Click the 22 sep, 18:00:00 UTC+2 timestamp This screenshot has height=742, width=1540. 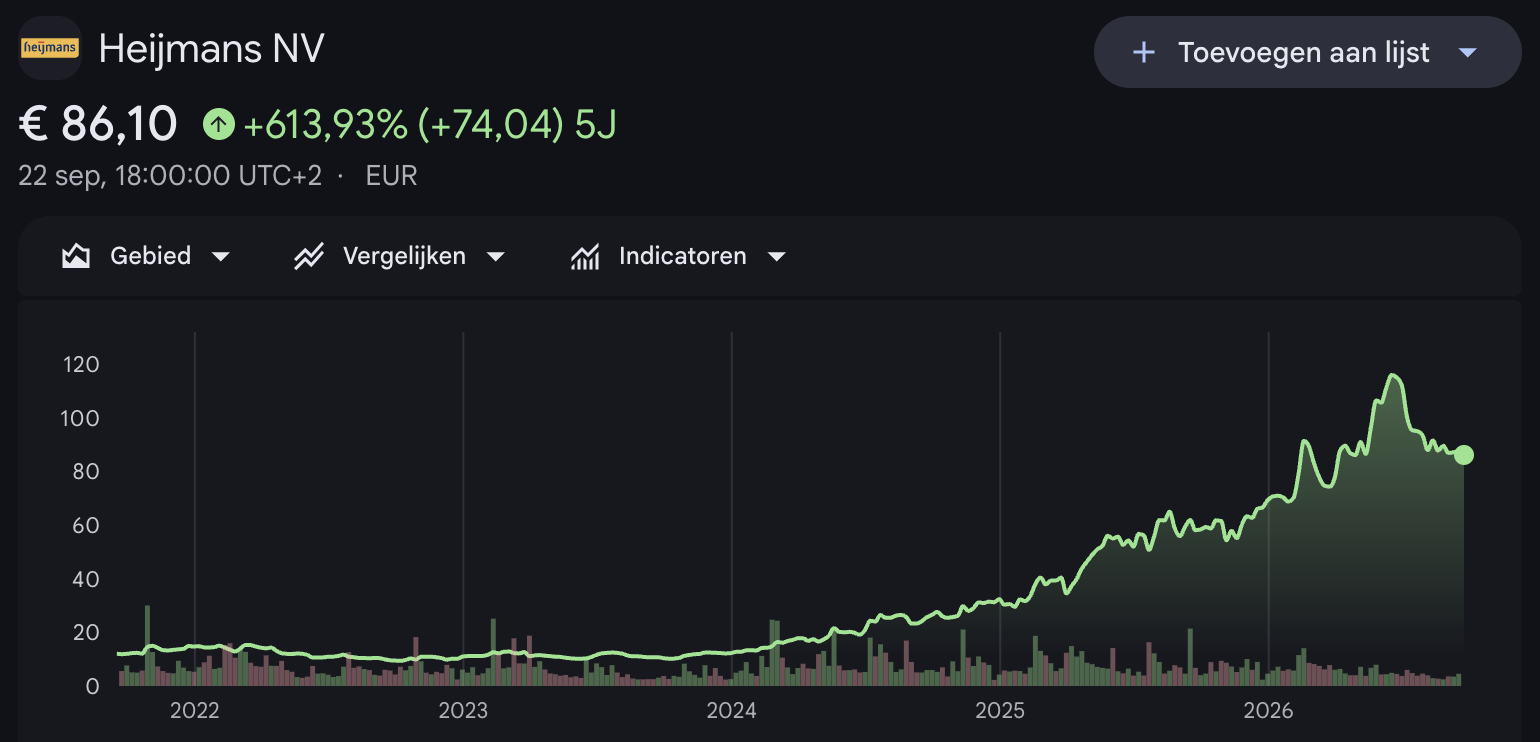click(171, 176)
